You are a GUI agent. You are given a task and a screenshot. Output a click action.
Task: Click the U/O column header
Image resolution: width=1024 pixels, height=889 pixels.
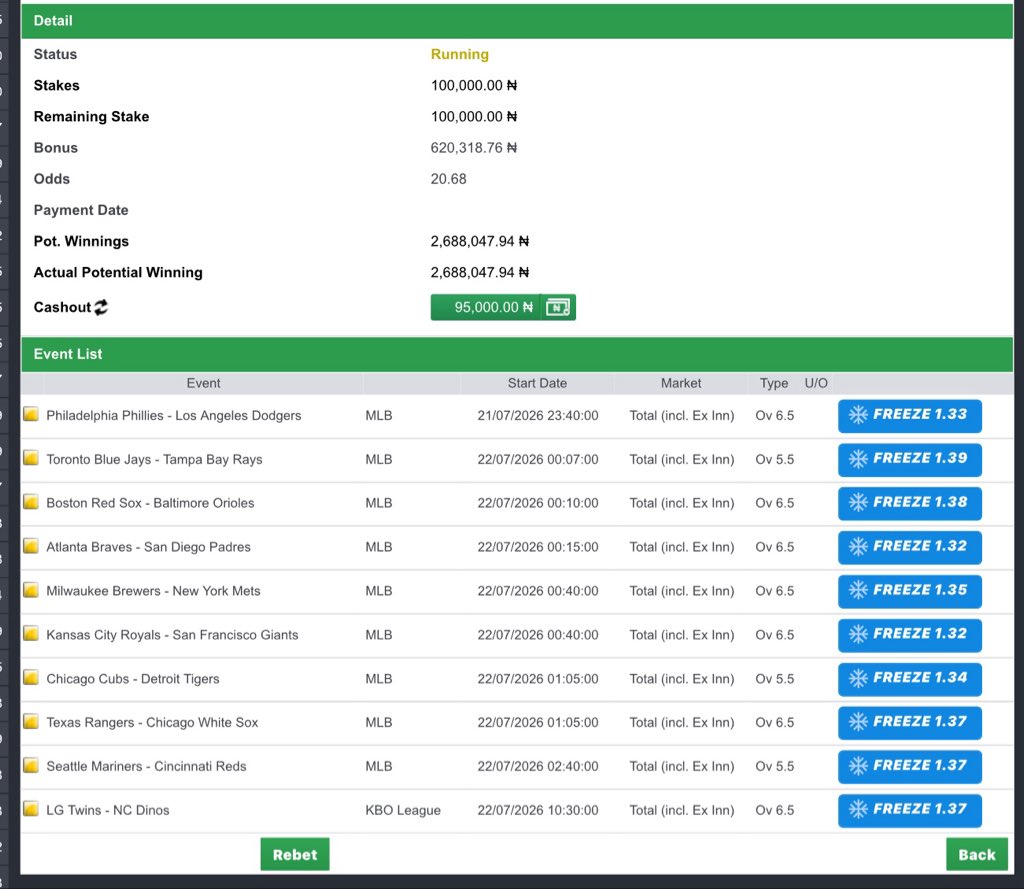[x=816, y=383]
